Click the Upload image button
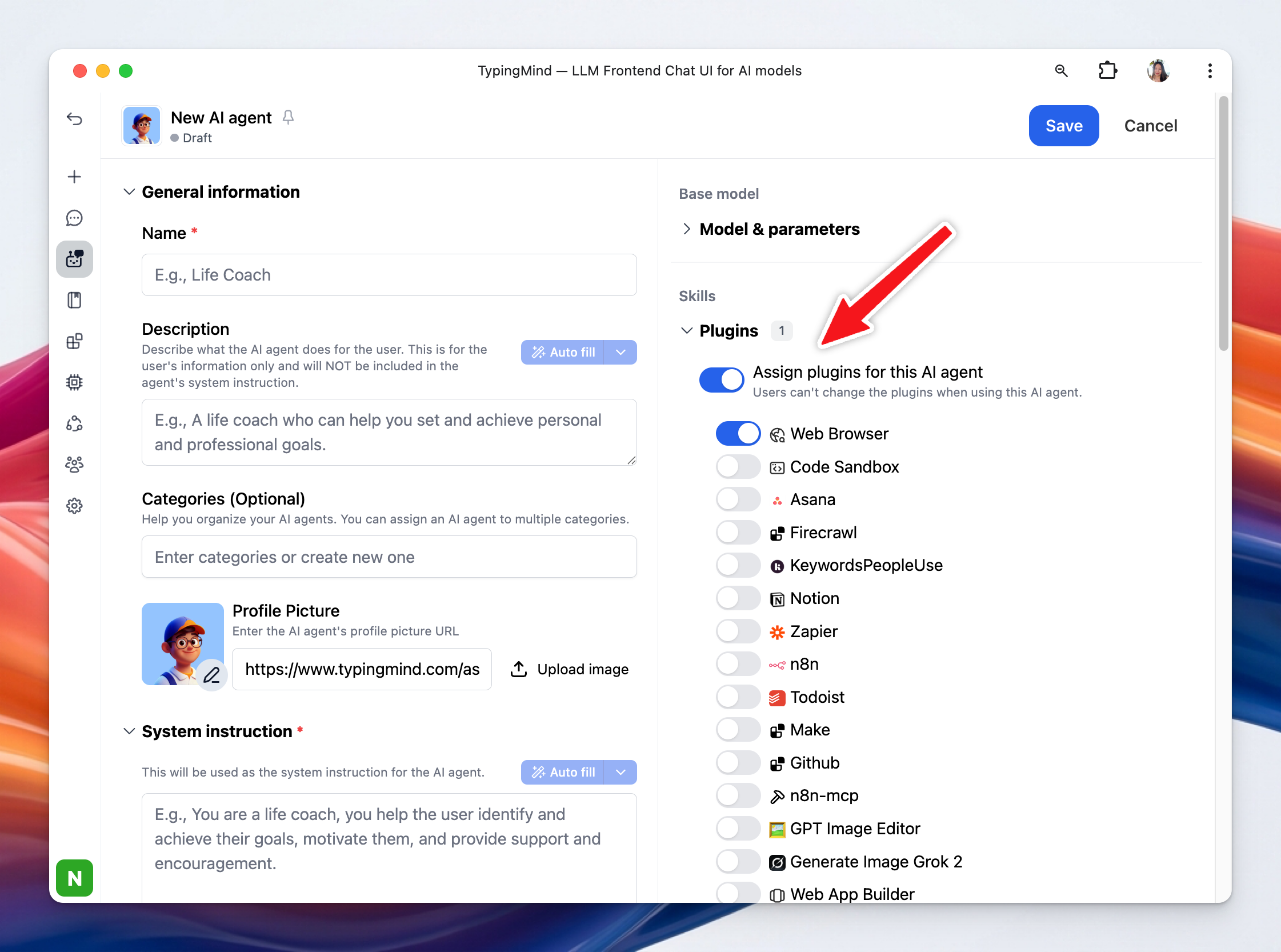Viewport: 1281px width, 952px height. click(x=569, y=669)
